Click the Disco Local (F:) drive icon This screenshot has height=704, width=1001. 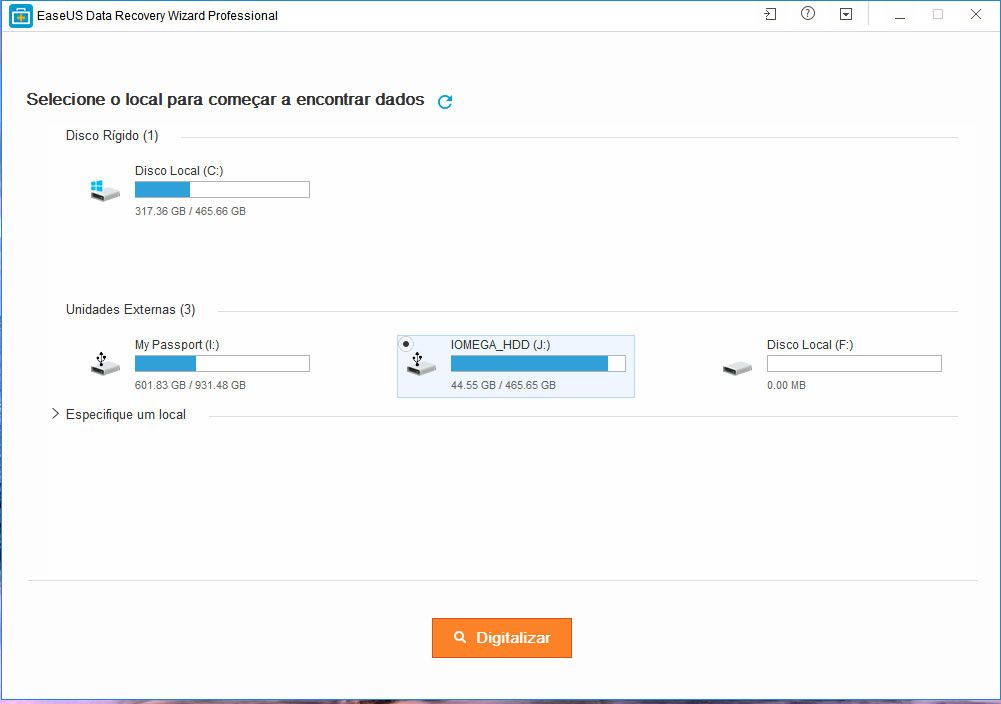(737, 368)
